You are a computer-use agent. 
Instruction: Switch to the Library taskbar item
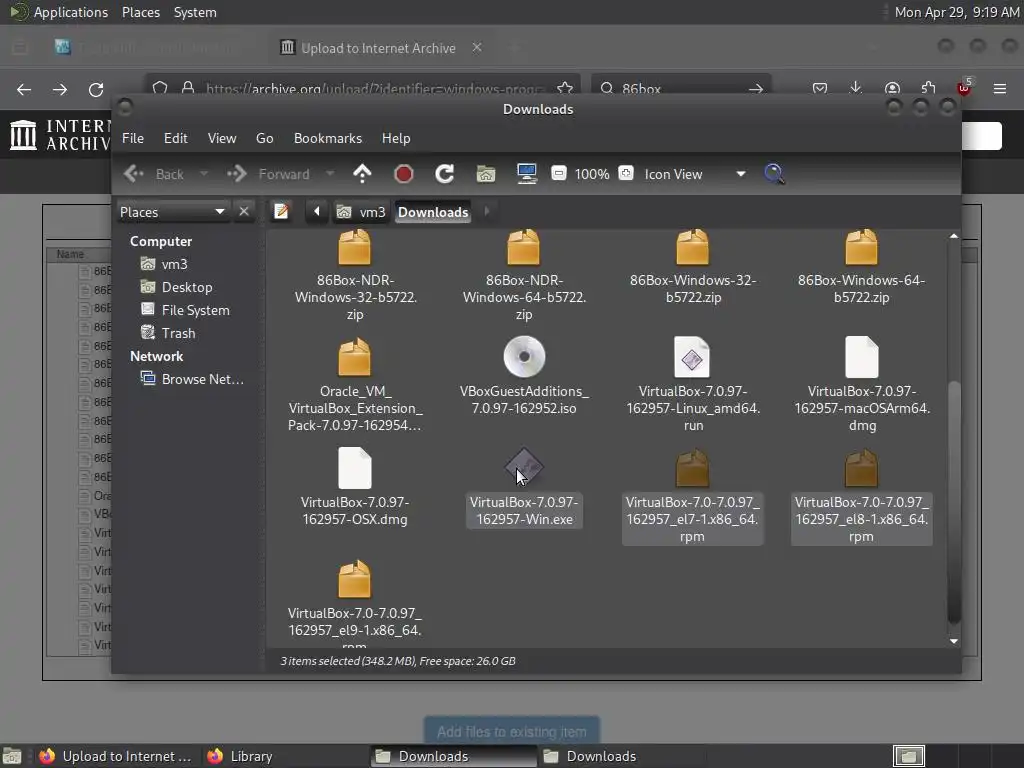tap(241, 756)
